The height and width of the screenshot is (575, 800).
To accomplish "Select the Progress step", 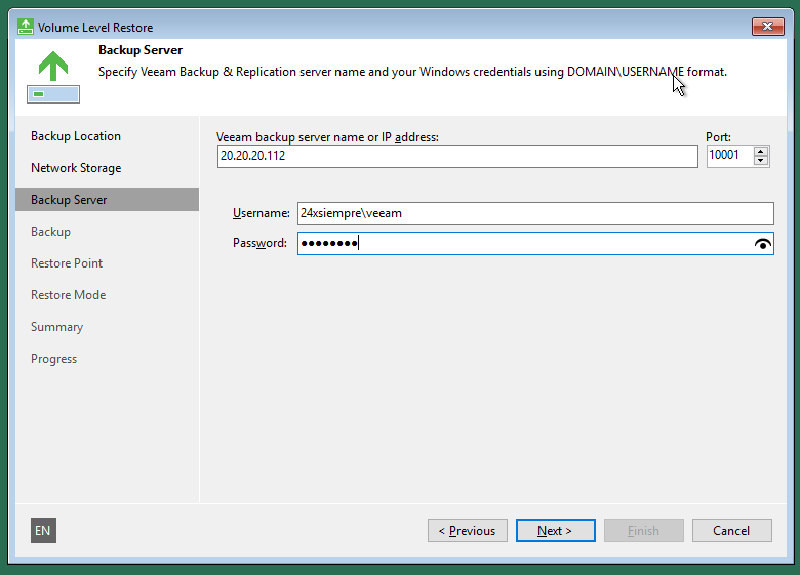I will 54,359.
